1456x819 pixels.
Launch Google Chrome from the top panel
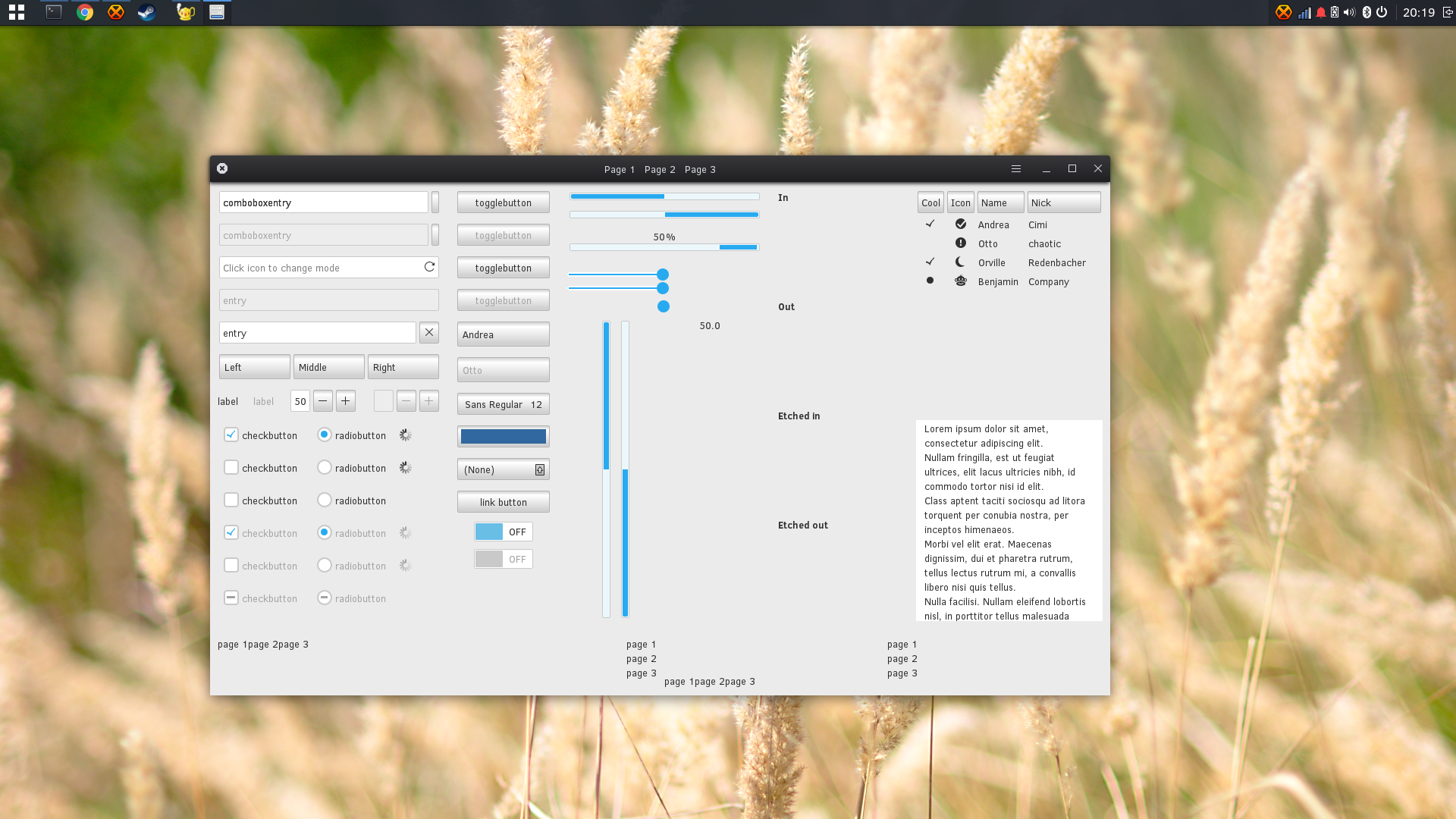[x=85, y=12]
